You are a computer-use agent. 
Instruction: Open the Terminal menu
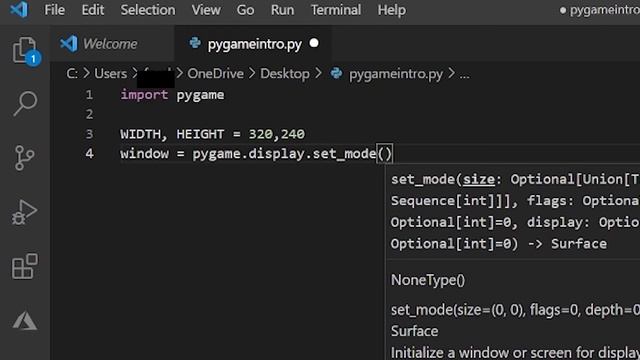(x=336, y=10)
